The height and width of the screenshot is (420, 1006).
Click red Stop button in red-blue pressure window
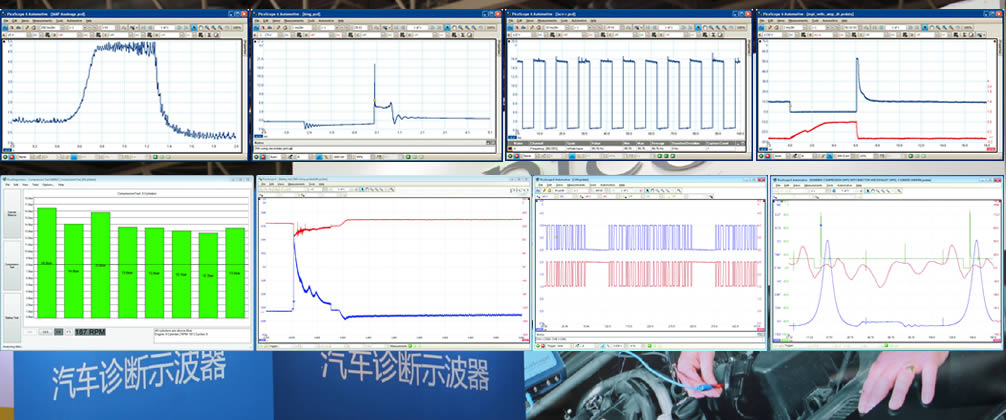pyautogui.click(x=768, y=157)
